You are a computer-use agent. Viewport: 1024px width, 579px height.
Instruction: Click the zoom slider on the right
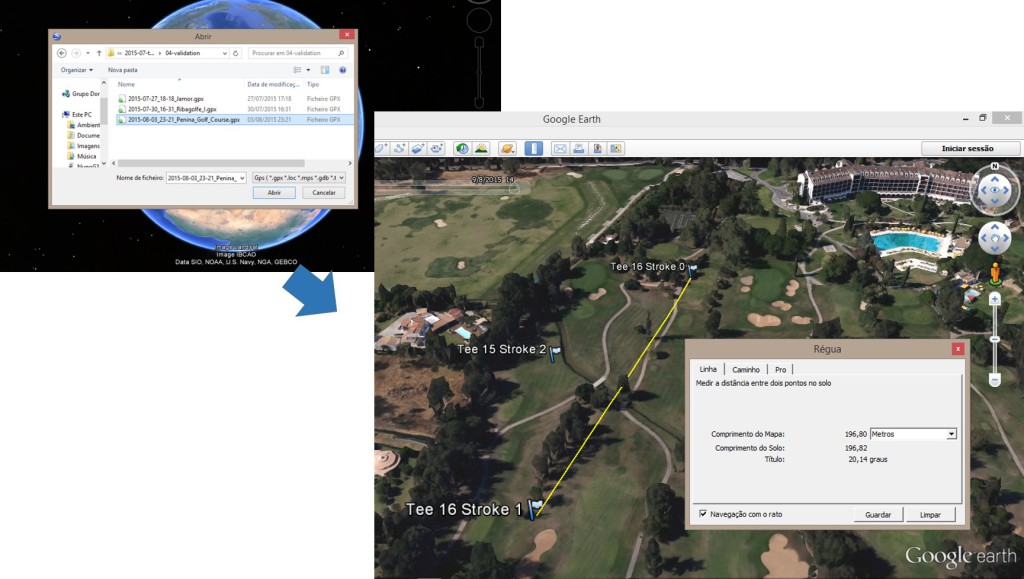[995, 338]
